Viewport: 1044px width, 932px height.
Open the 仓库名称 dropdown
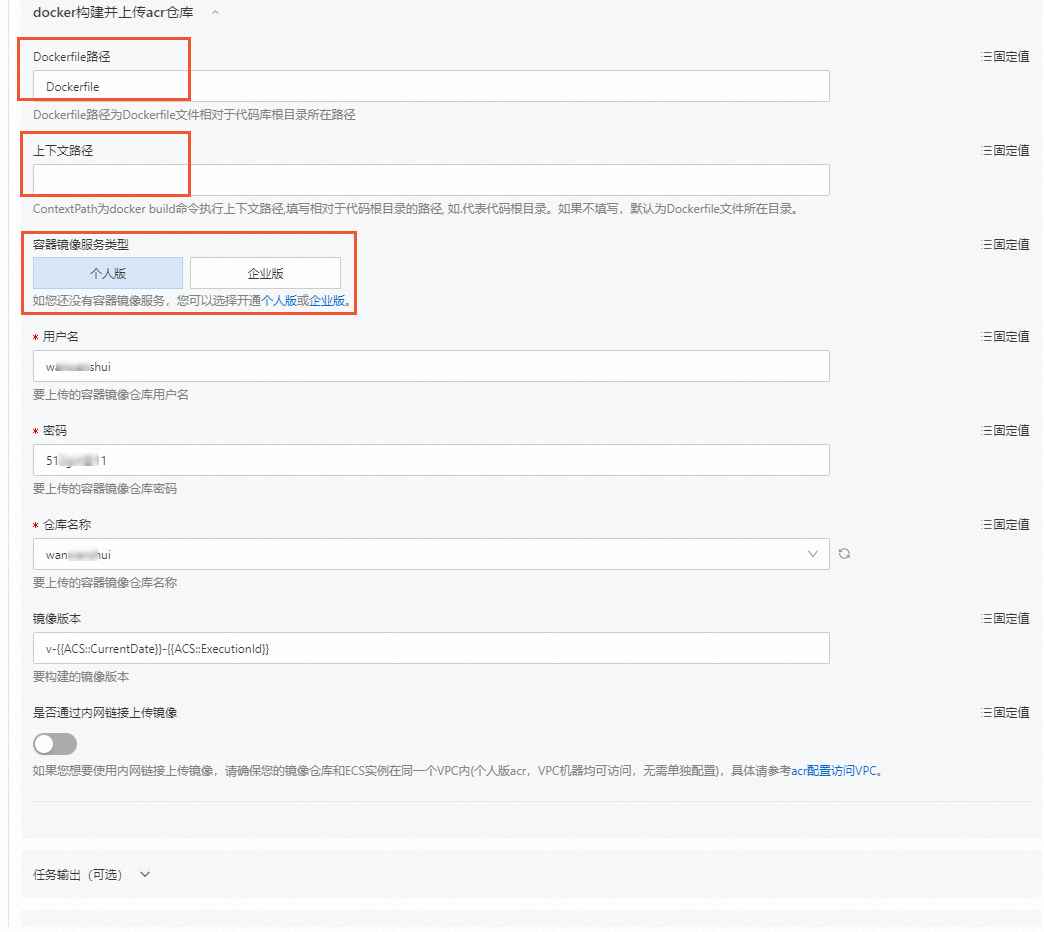(431, 554)
